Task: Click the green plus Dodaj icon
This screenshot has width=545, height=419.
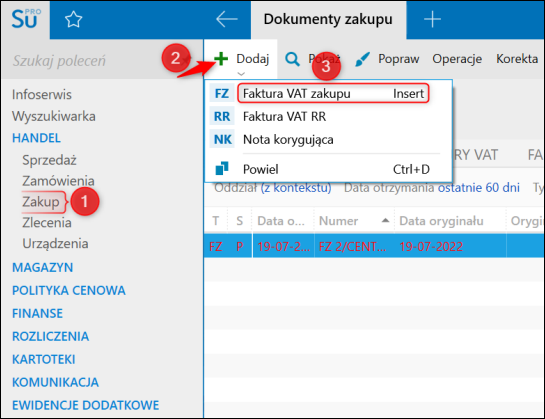Action: point(221,59)
